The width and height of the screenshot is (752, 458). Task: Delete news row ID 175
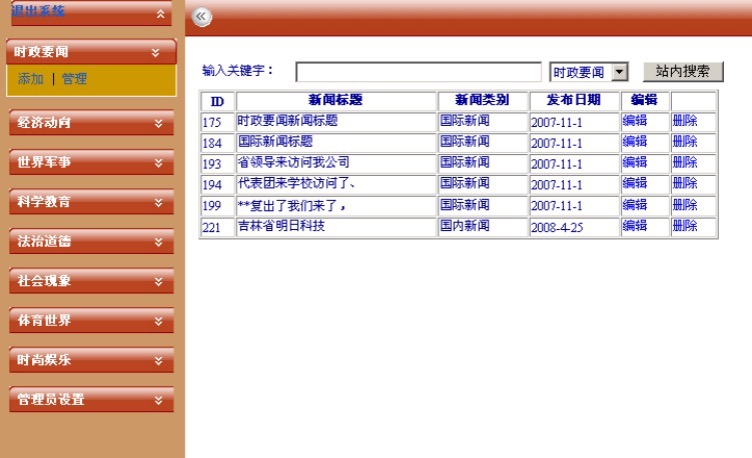point(685,121)
